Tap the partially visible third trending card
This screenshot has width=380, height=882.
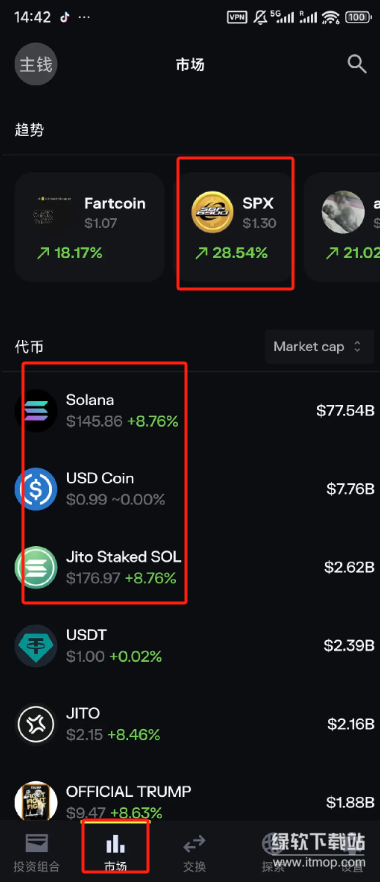click(x=342, y=227)
